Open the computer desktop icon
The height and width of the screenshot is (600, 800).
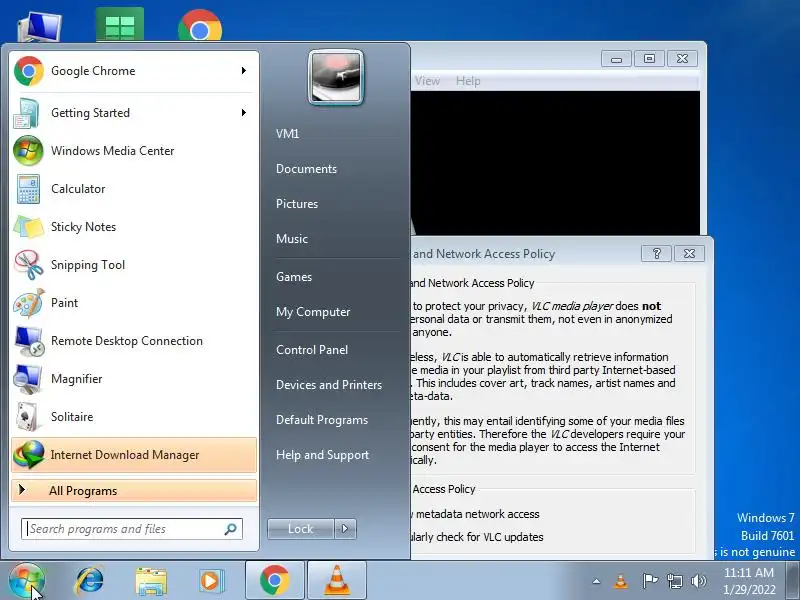point(40,27)
